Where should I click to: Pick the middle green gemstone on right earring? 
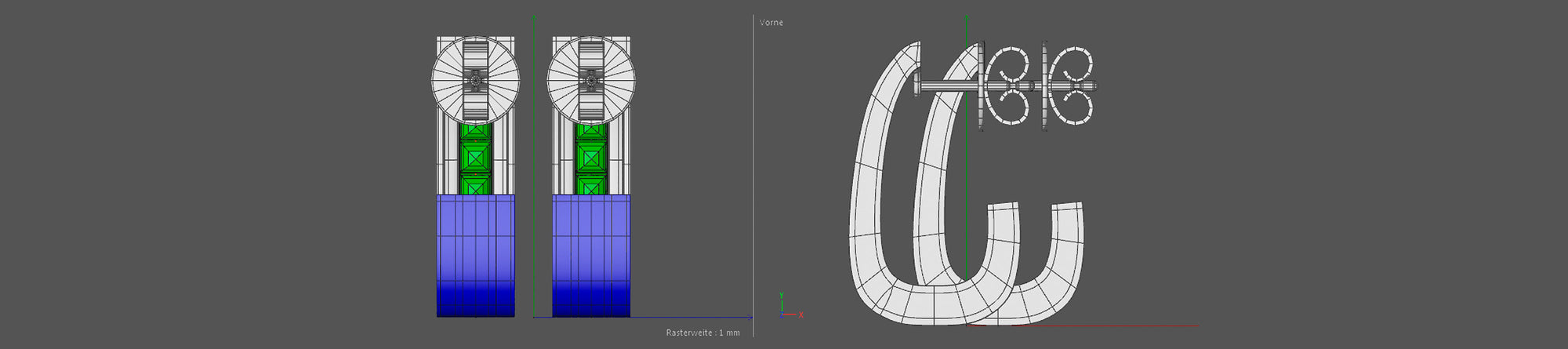tap(590, 158)
